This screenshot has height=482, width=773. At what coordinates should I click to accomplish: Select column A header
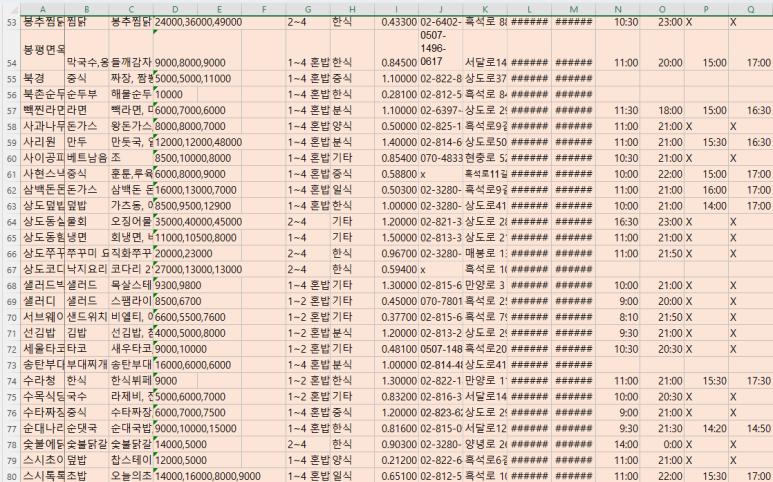42,9
